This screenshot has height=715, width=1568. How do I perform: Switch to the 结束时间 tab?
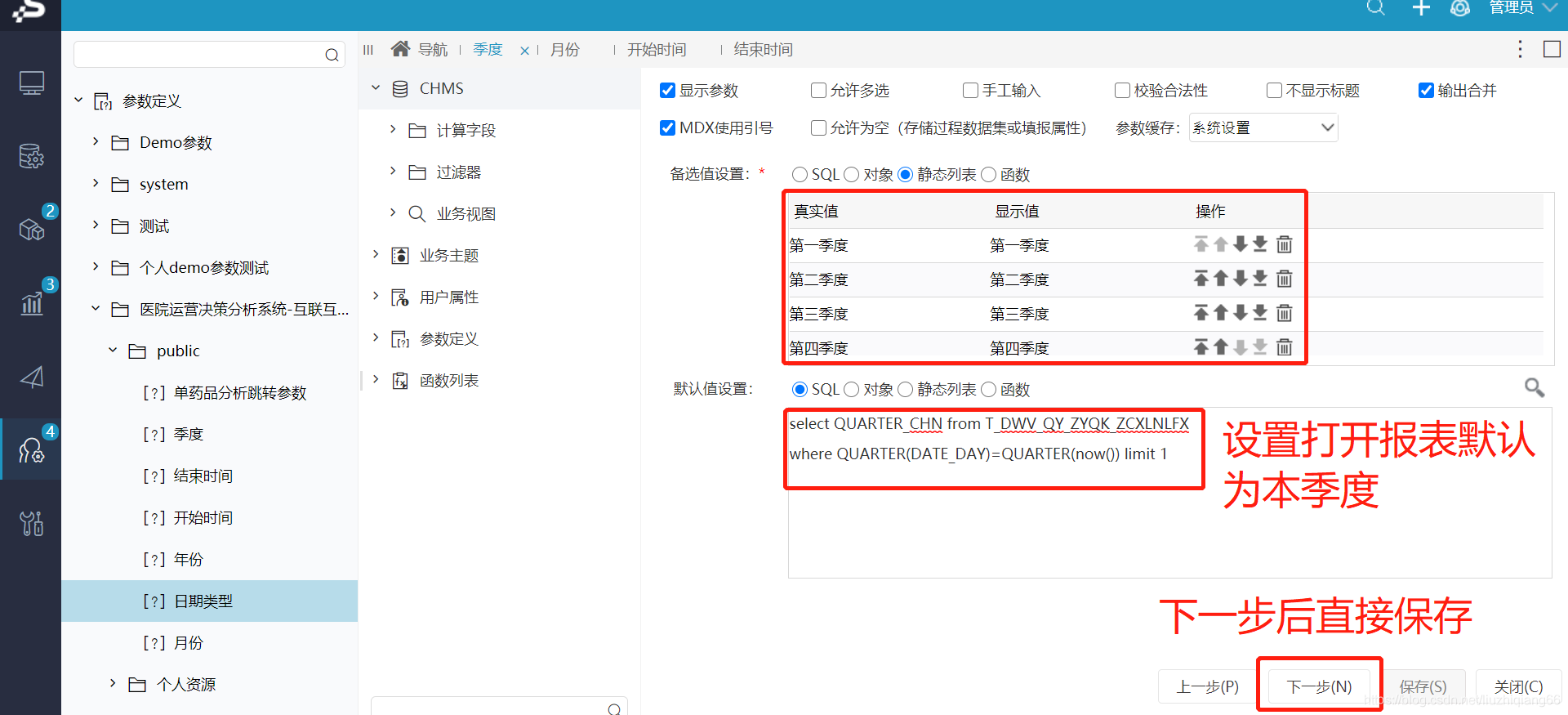pos(764,50)
